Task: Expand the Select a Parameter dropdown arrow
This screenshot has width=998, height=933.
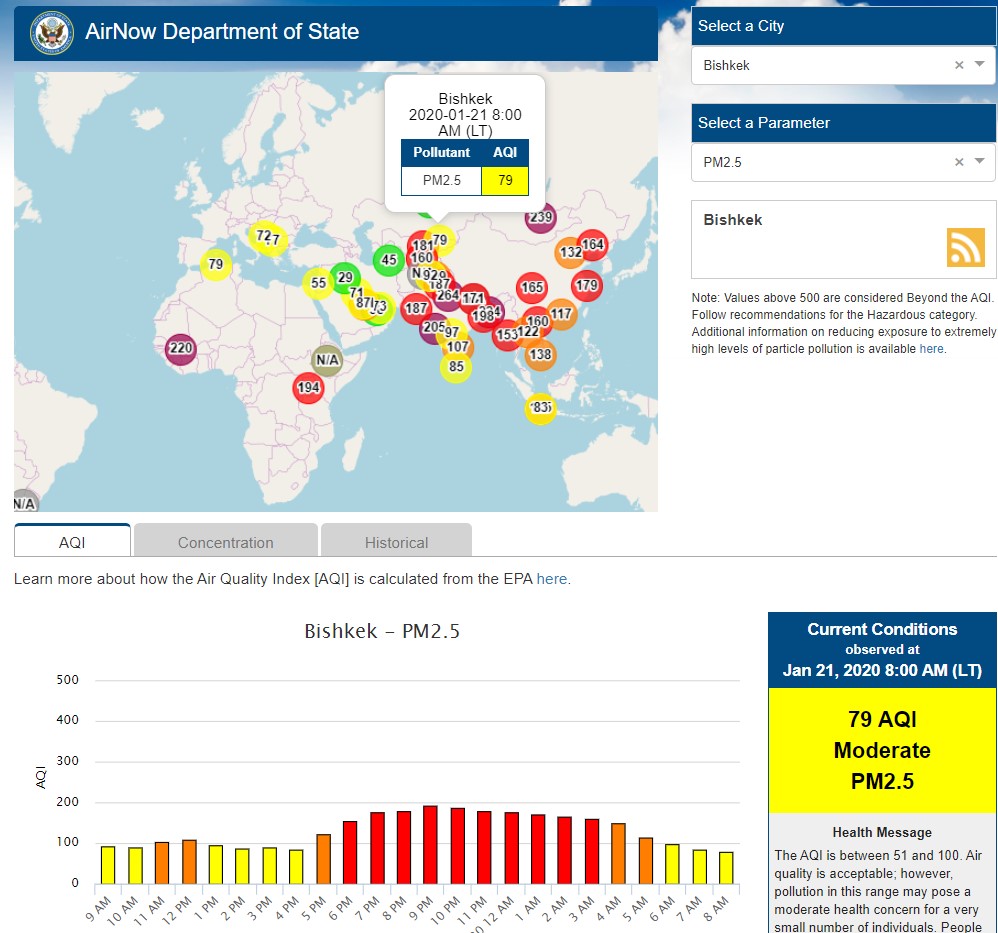Action: [979, 162]
